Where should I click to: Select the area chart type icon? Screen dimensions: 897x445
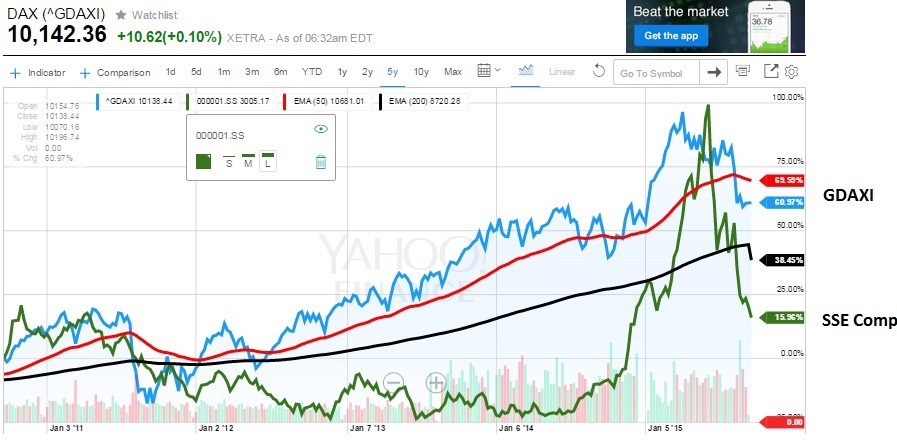click(527, 71)
